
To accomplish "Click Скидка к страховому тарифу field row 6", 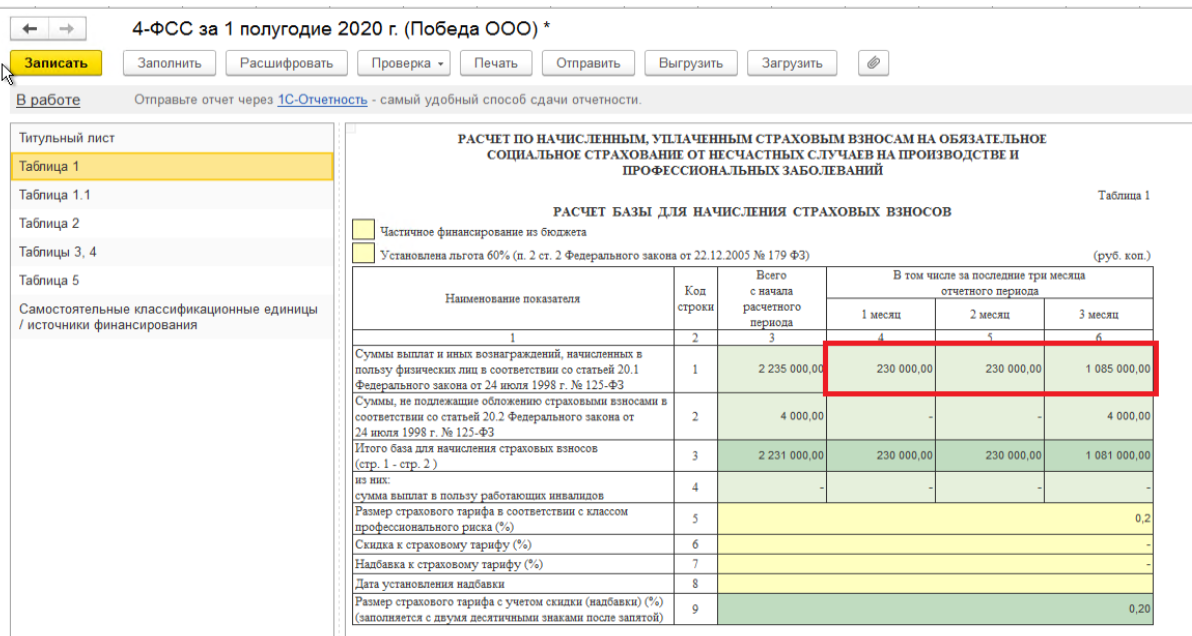I will (935, 545).
